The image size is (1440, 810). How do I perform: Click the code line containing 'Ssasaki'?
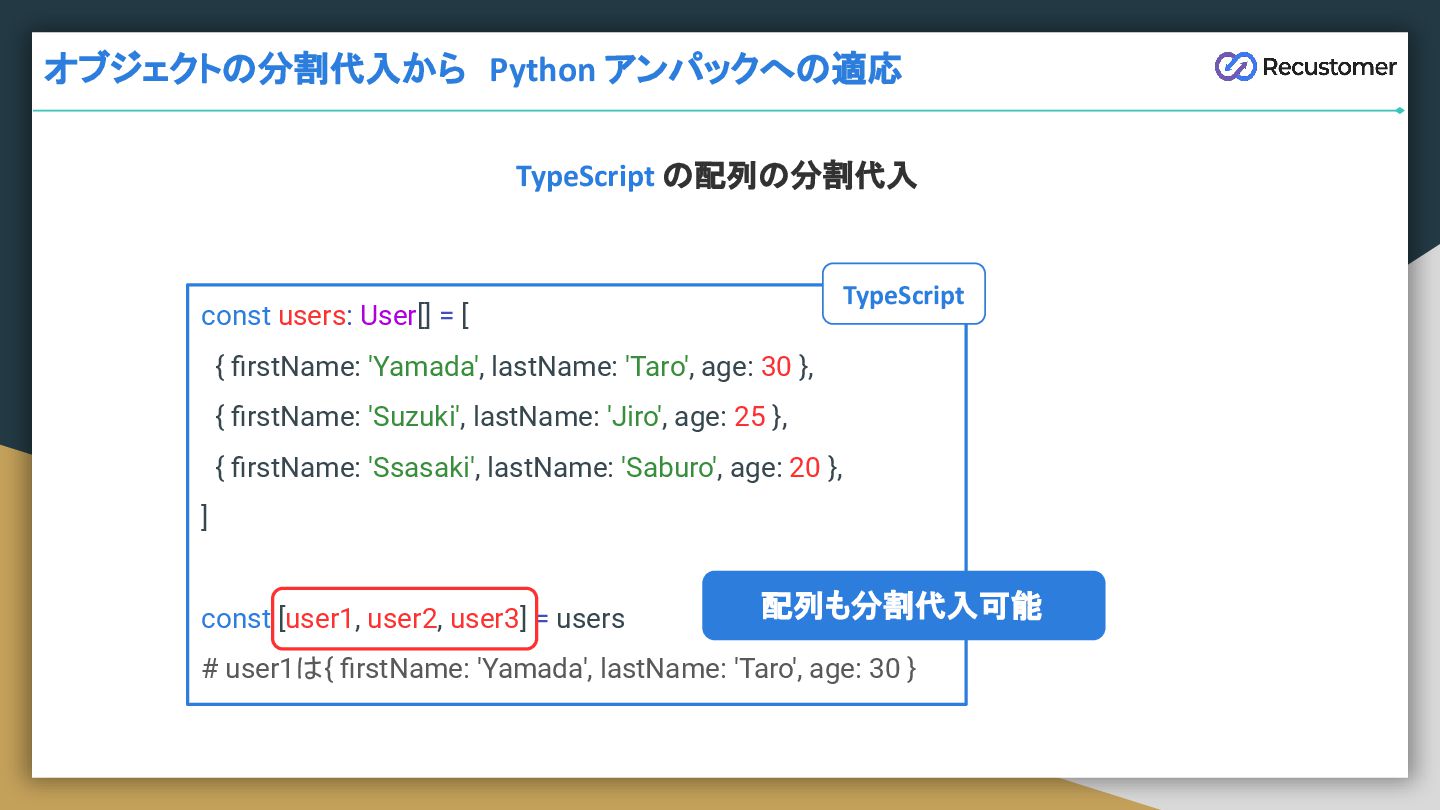click(528, 467)
